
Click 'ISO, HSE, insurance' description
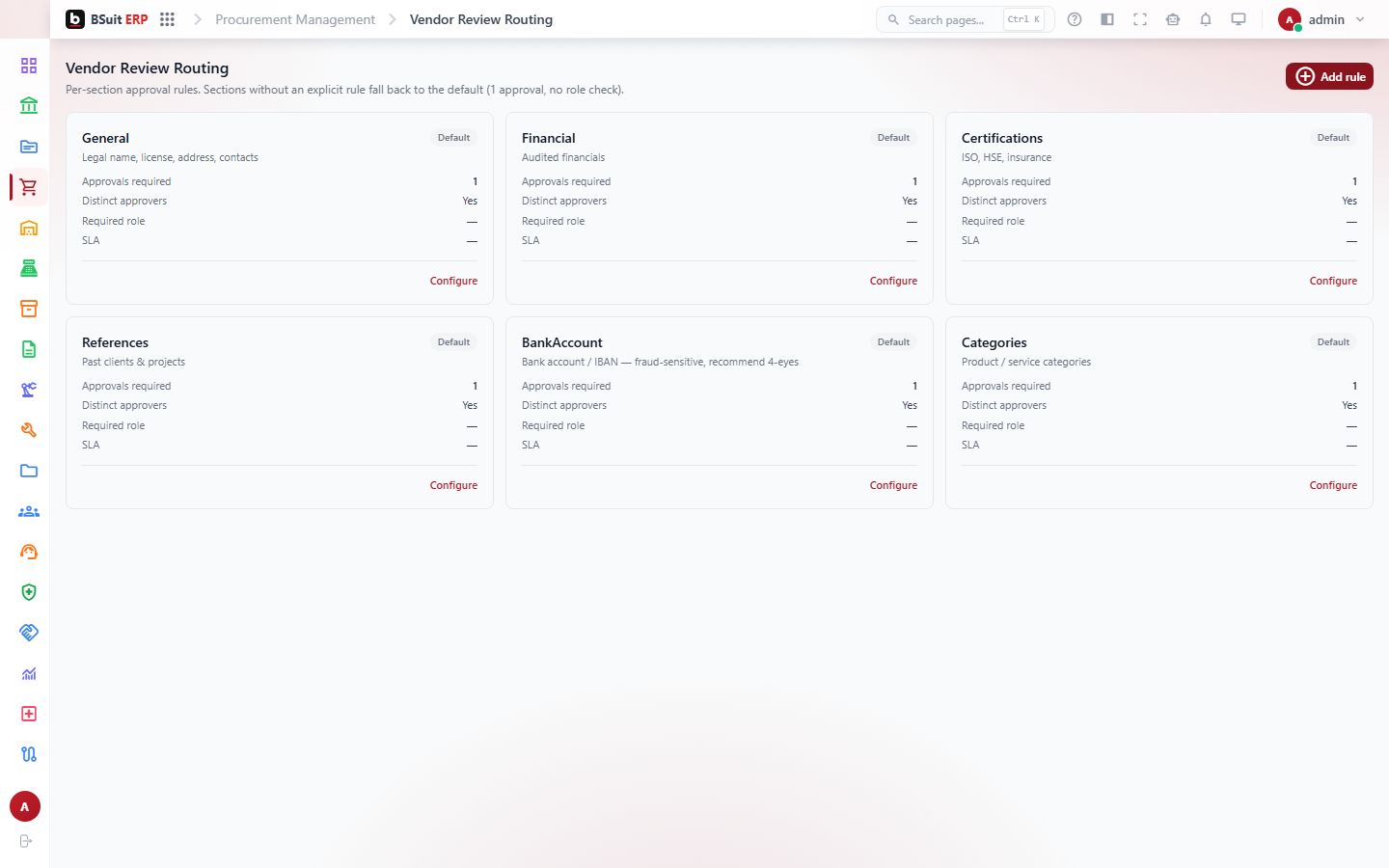[x=1006, y=157]
